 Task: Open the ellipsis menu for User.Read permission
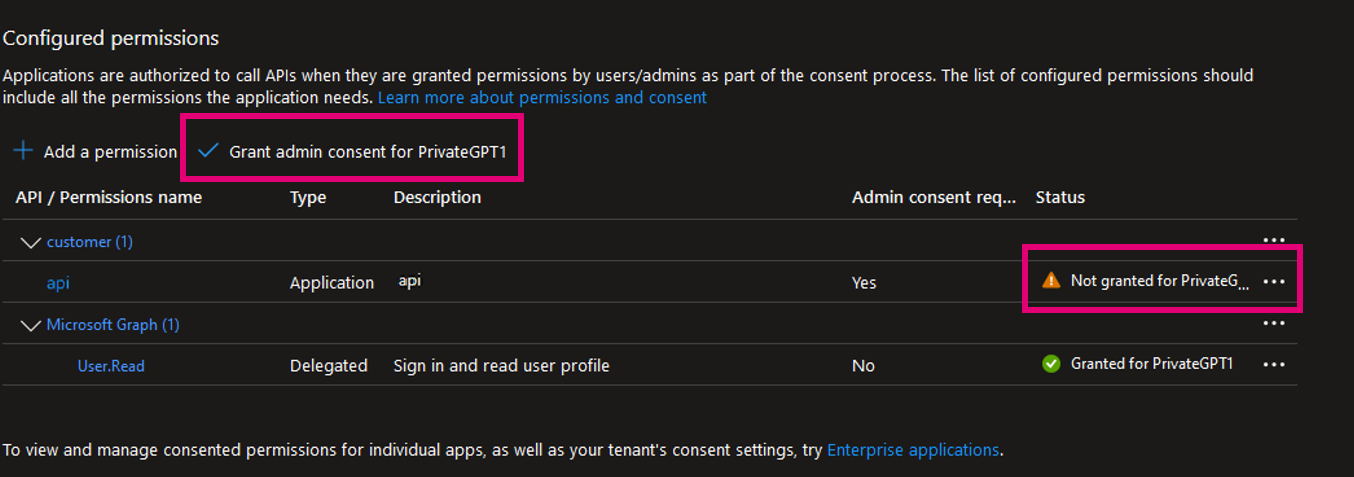1273,365
